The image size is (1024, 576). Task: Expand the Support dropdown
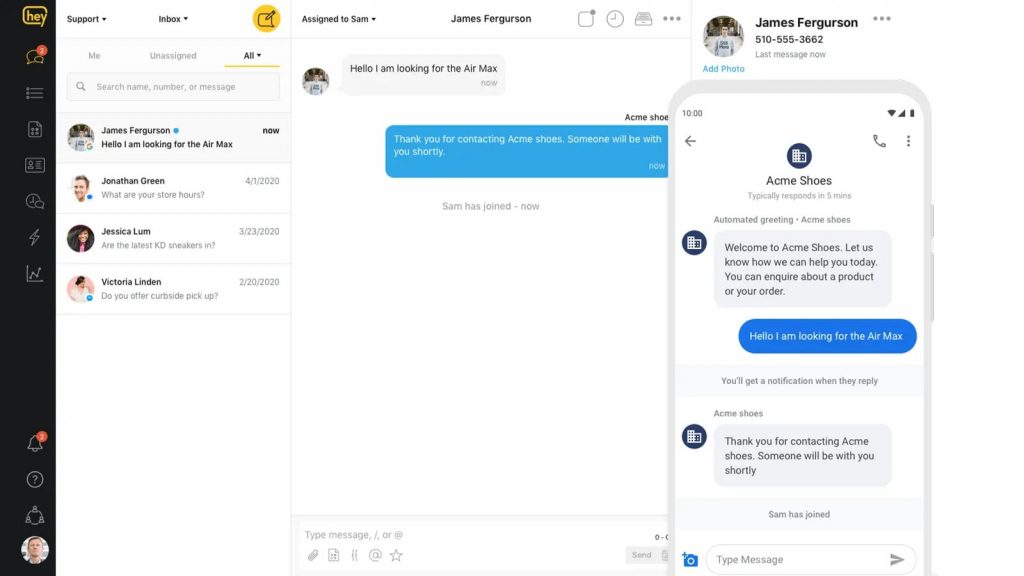coord(87,19)
